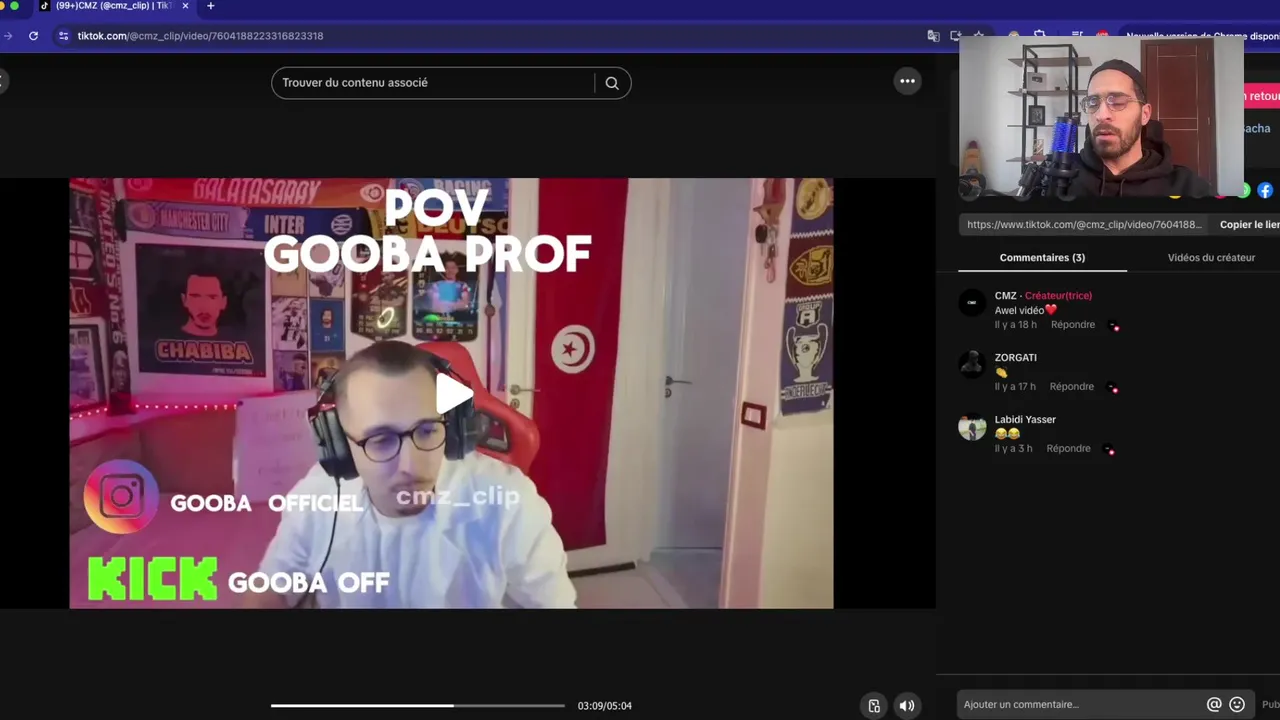Click the '03:09/05:04' time display
The width and height of the screenshot is (1280, 720).
pyautogui.click(x=604, y=706)
